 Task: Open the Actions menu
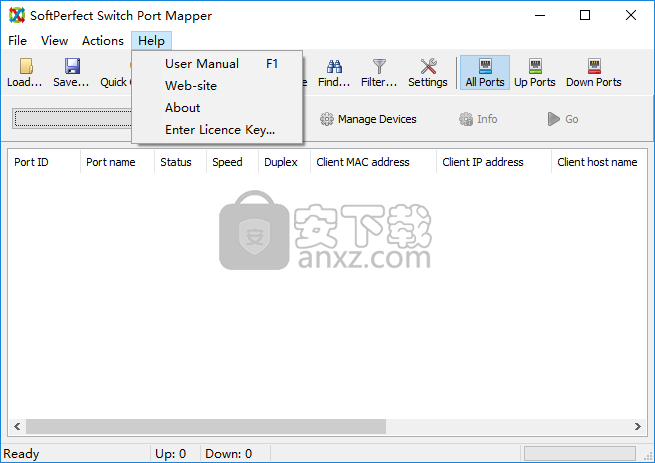tap(103, 41)
